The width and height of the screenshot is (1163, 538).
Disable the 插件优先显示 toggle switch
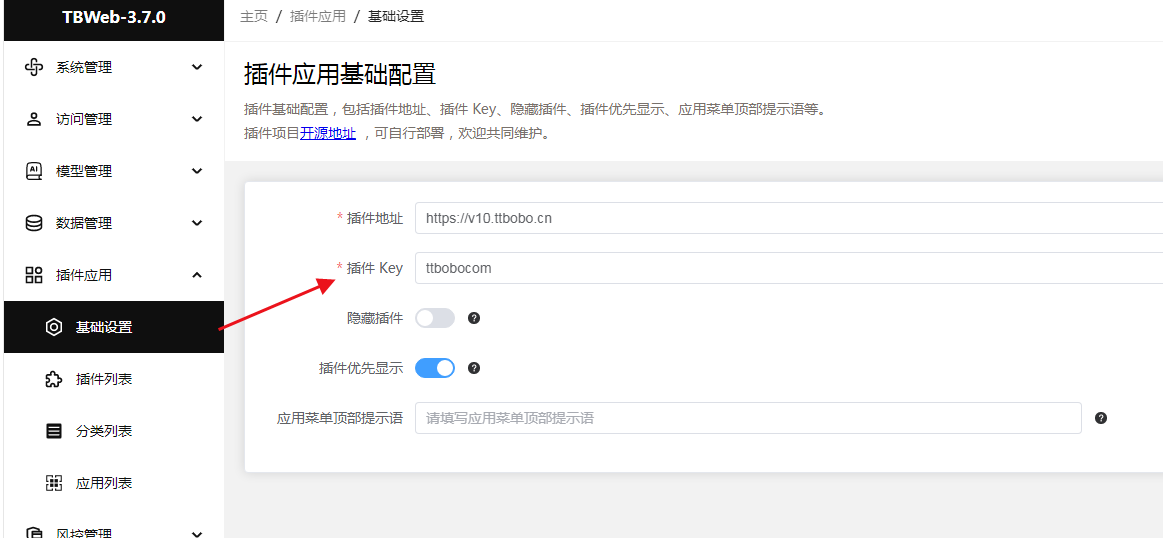[435, 368]
